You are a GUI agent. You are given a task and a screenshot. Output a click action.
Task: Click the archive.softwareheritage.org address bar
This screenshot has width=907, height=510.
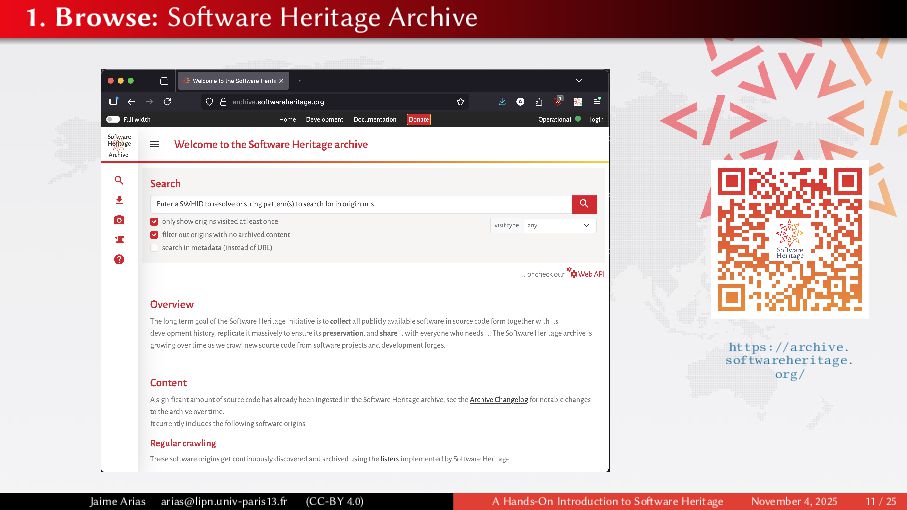335,102
